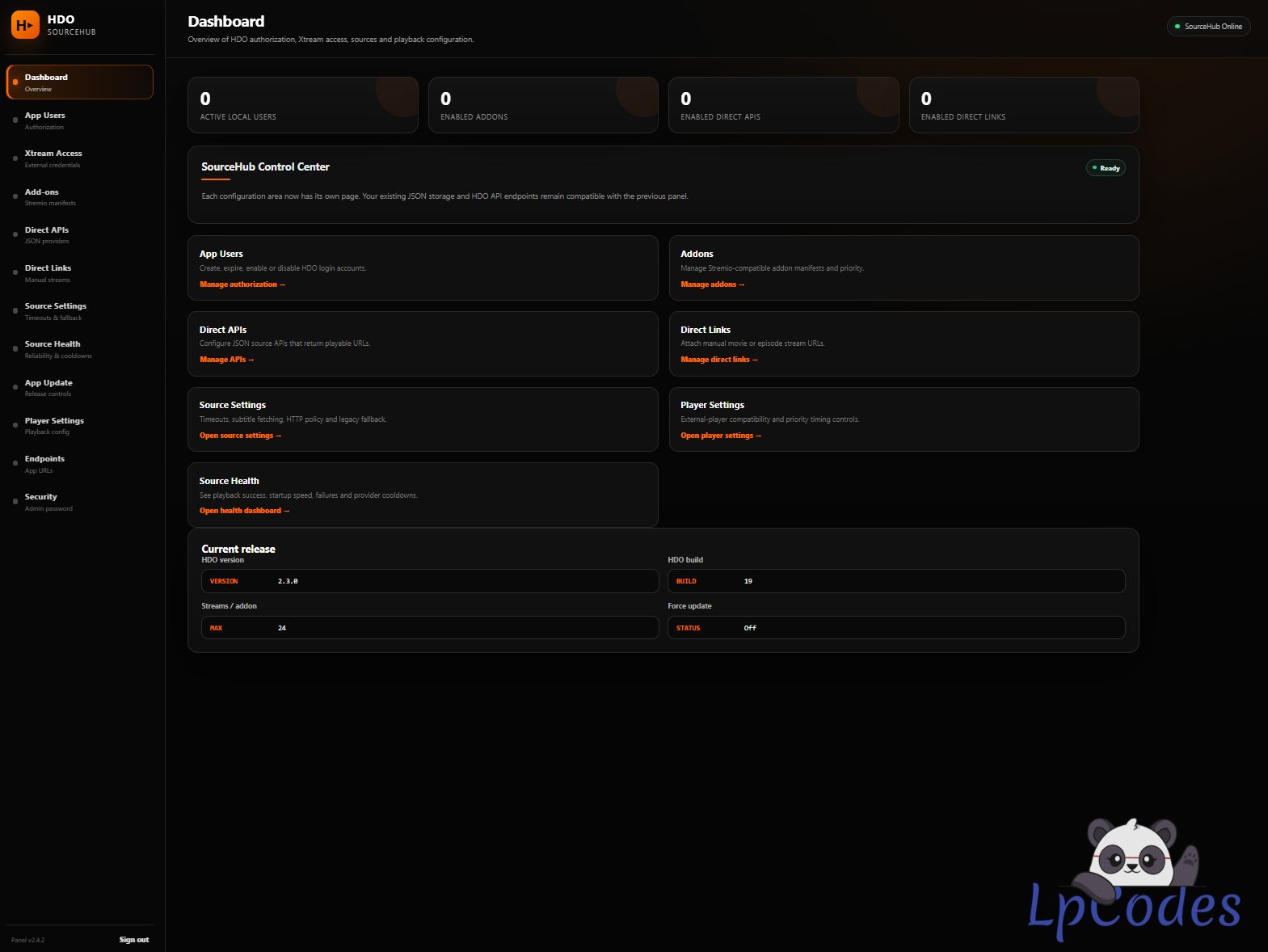
Task: Click the Manage authorization link
Action: pos(242,284)
